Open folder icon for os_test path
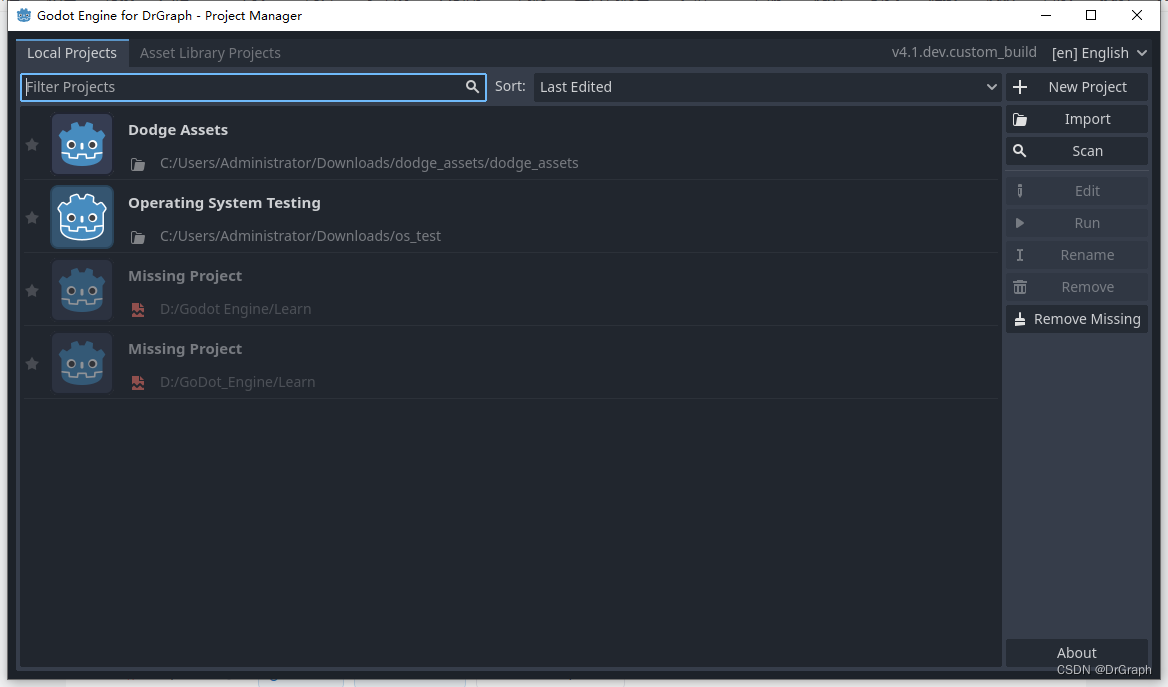Image resolution: width=1168 pixels, height=687 pixels. [x=138, y=237]
